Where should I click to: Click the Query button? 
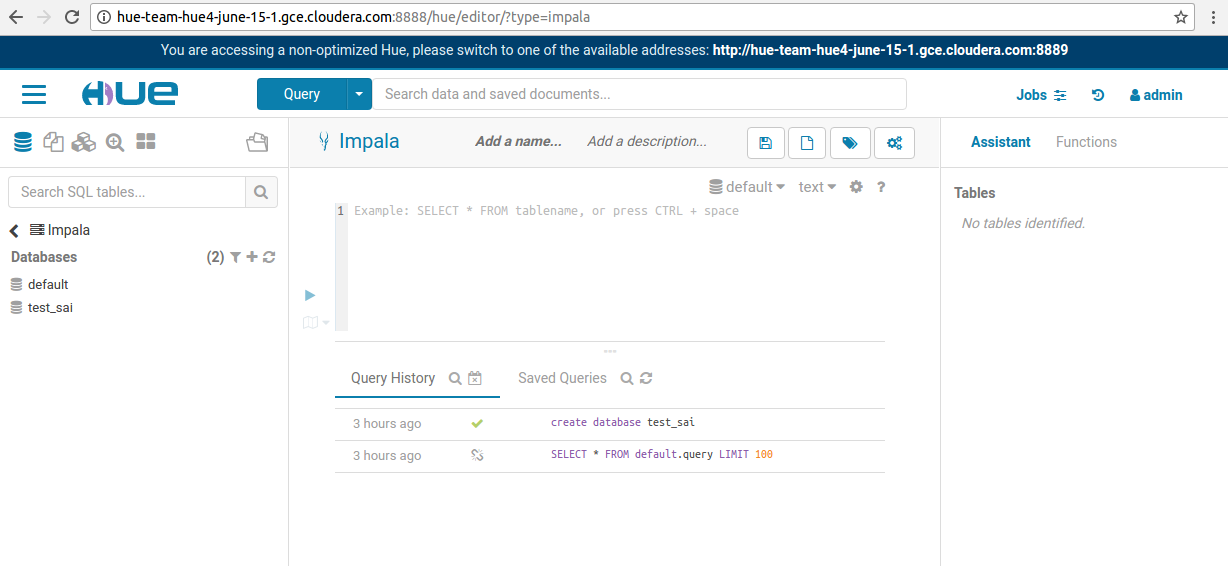302,94
